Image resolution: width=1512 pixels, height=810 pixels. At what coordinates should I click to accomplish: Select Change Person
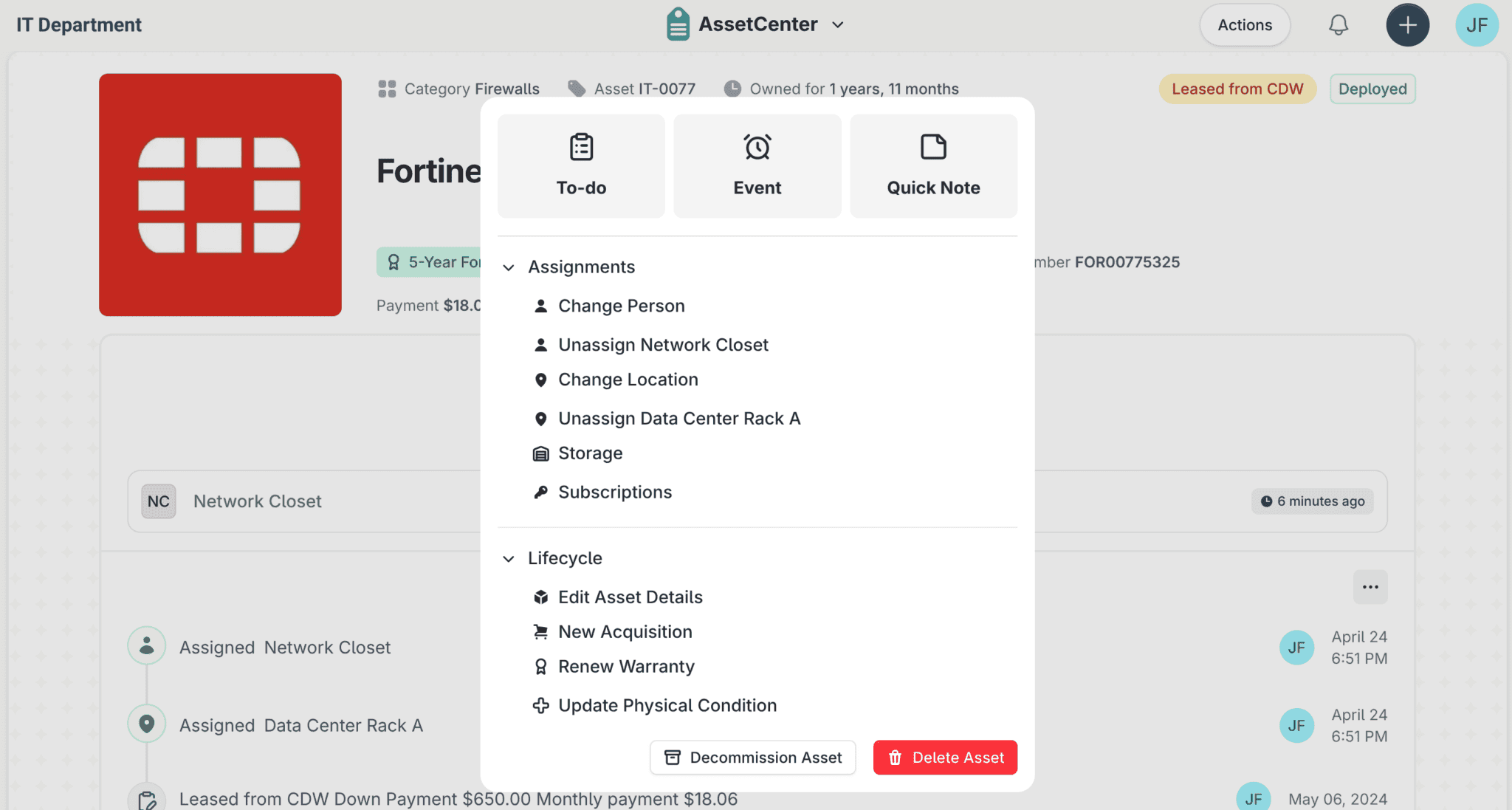coord(621,306)
